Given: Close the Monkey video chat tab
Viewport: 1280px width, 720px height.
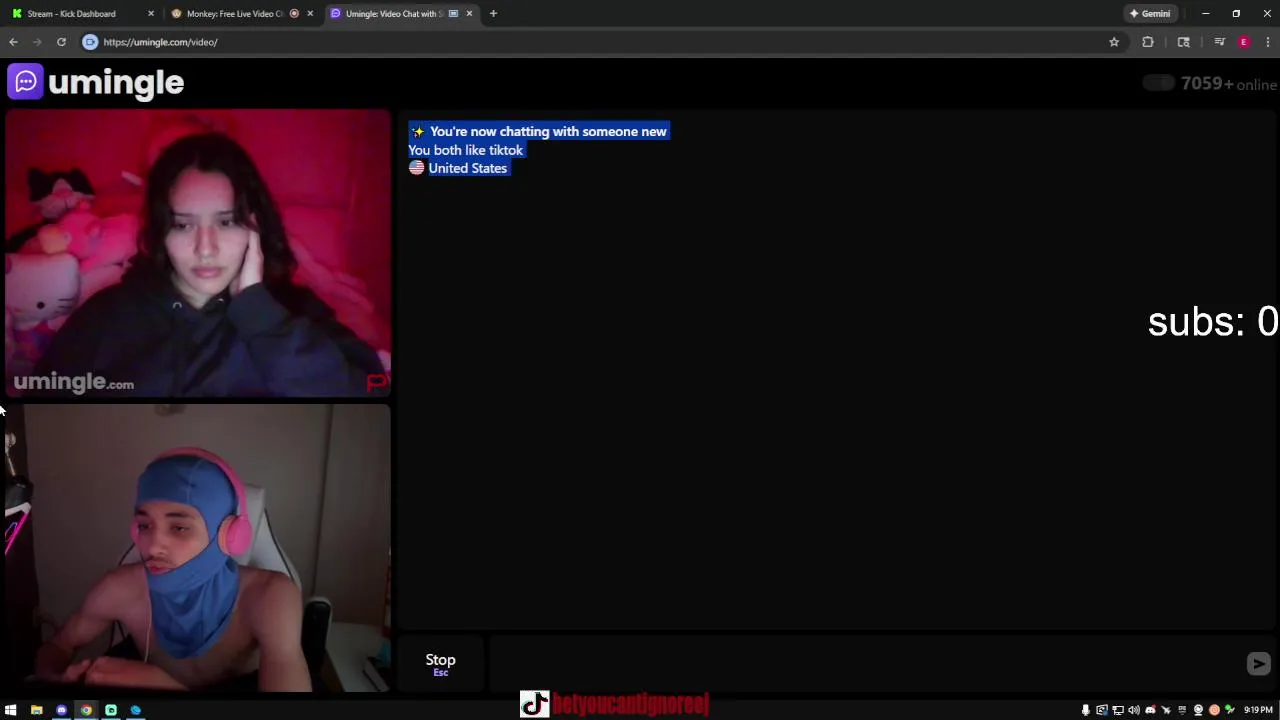Looking at the screenshot, I should point(310,14).
